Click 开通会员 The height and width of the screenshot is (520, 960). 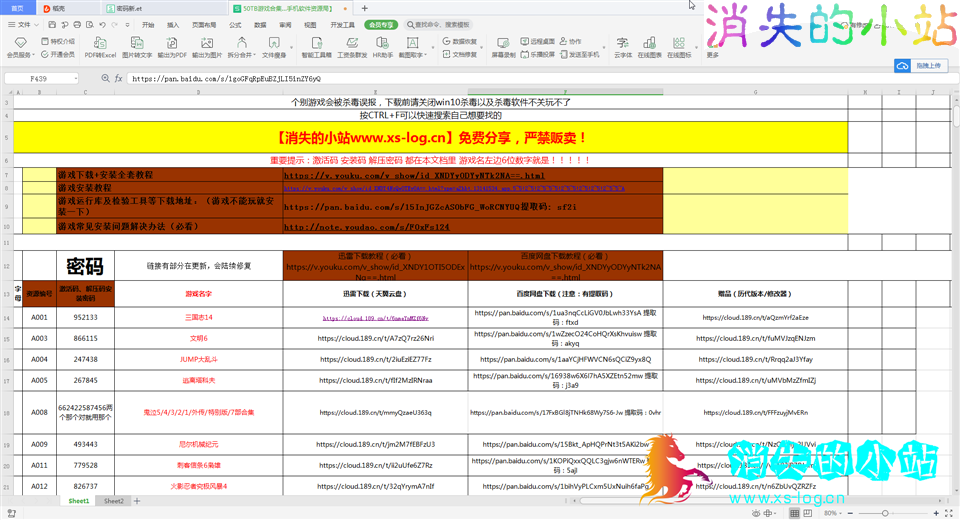[58, 55]
